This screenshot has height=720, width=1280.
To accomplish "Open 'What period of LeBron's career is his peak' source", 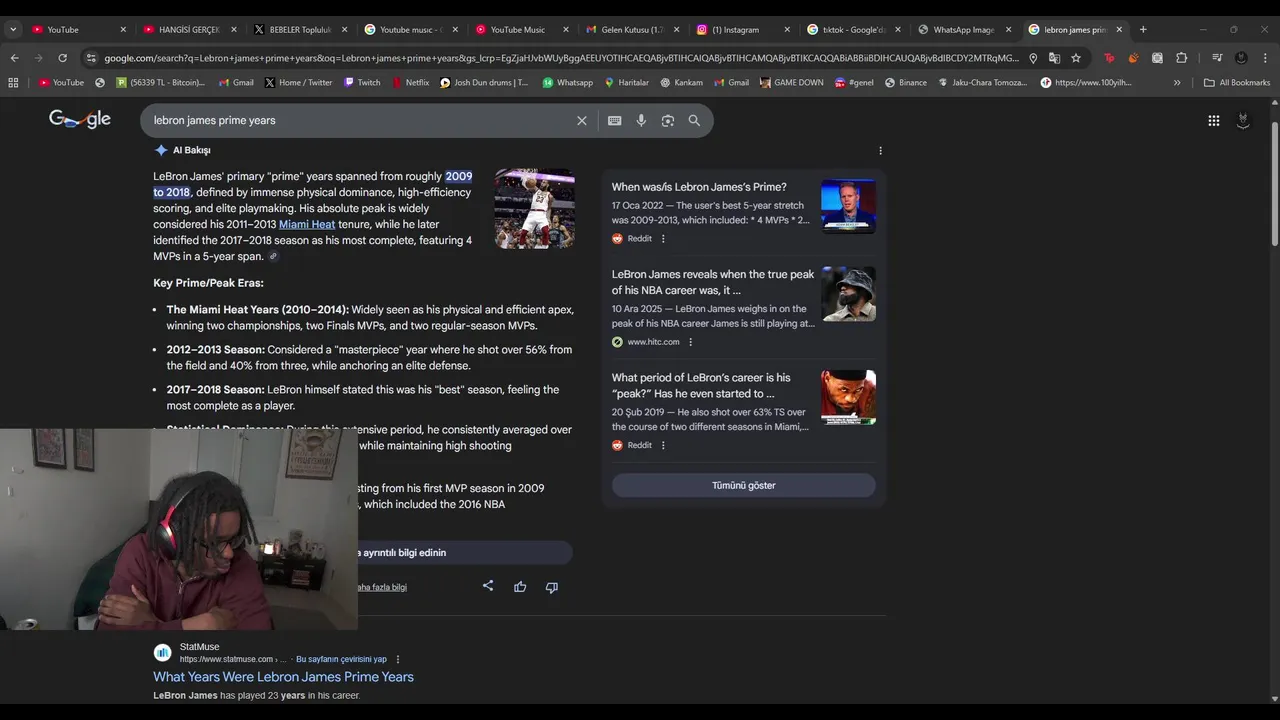I will [701, 385].
